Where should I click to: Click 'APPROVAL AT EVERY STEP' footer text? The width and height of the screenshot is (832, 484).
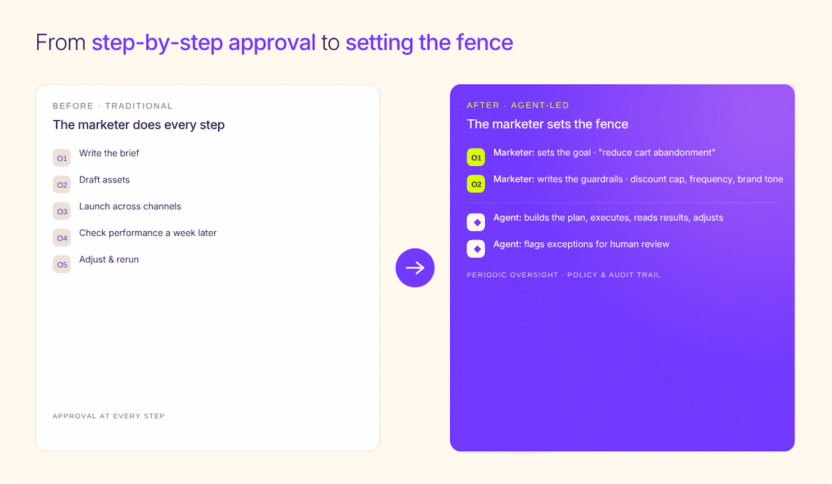109,416
